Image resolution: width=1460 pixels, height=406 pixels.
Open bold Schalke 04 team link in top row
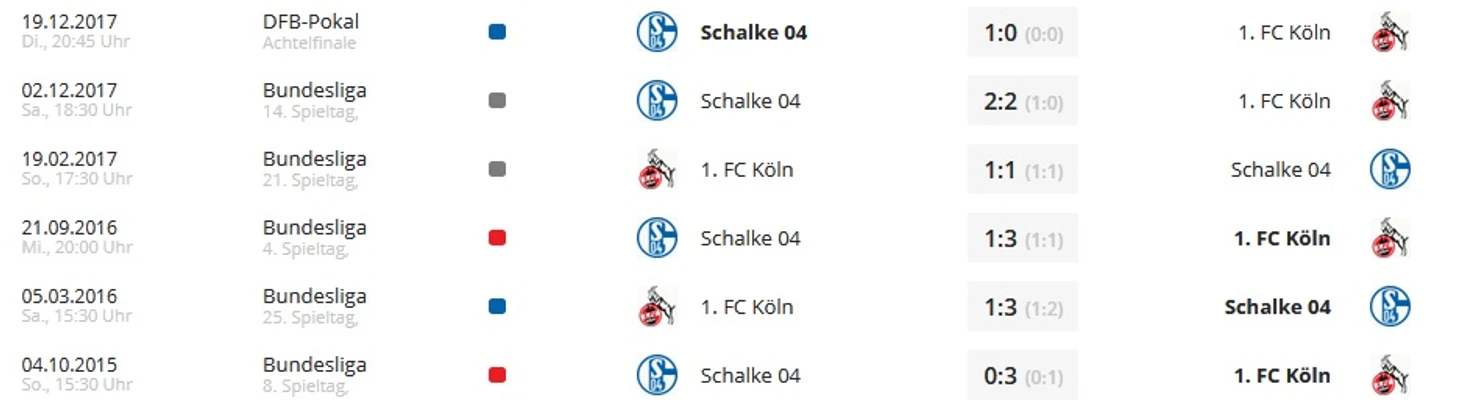tap(753, 32)
